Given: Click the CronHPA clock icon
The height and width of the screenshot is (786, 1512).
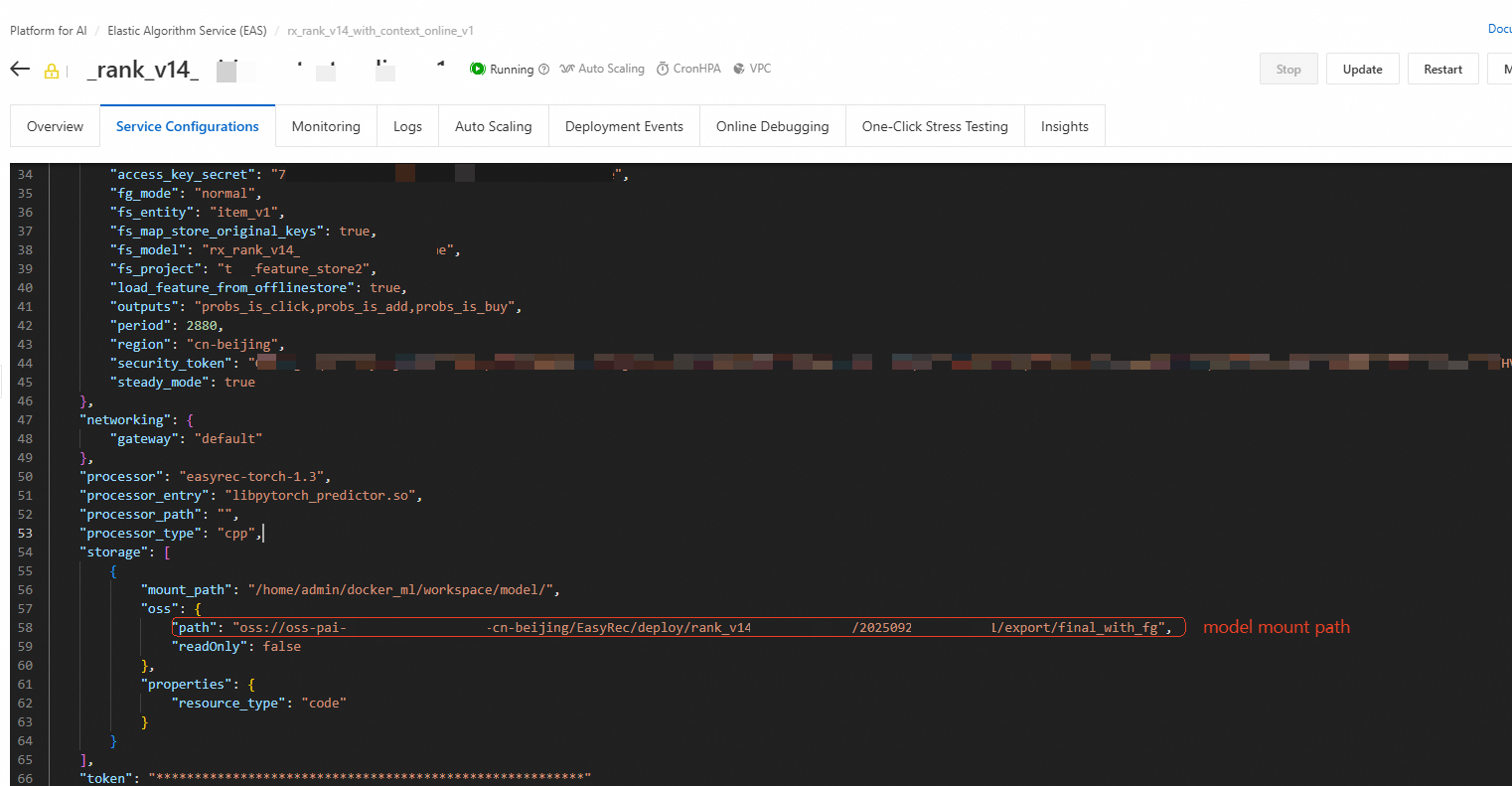Looking at the screenshot, I should point(663,69).
